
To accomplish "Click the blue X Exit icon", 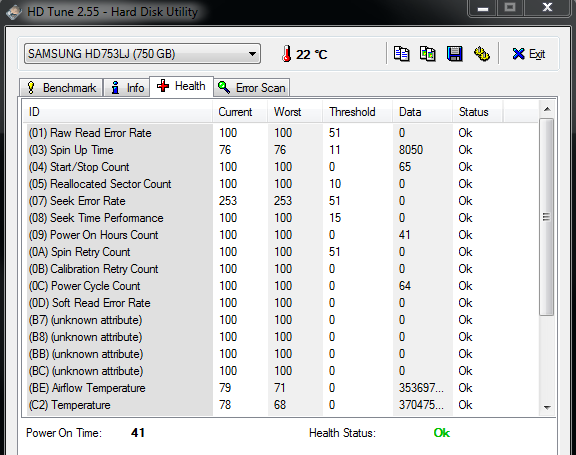I will [x=518, y=54].
